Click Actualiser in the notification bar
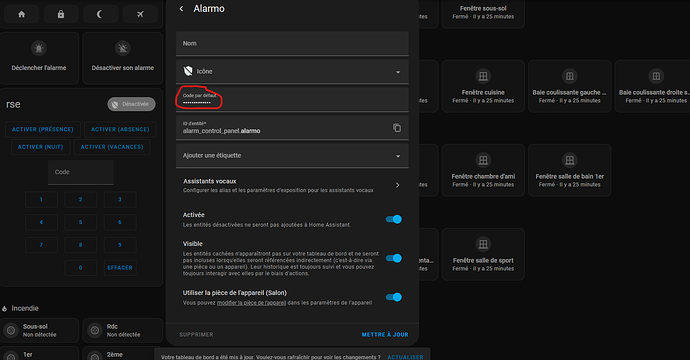Screen dimensions: 690x360 pos(405,357)
